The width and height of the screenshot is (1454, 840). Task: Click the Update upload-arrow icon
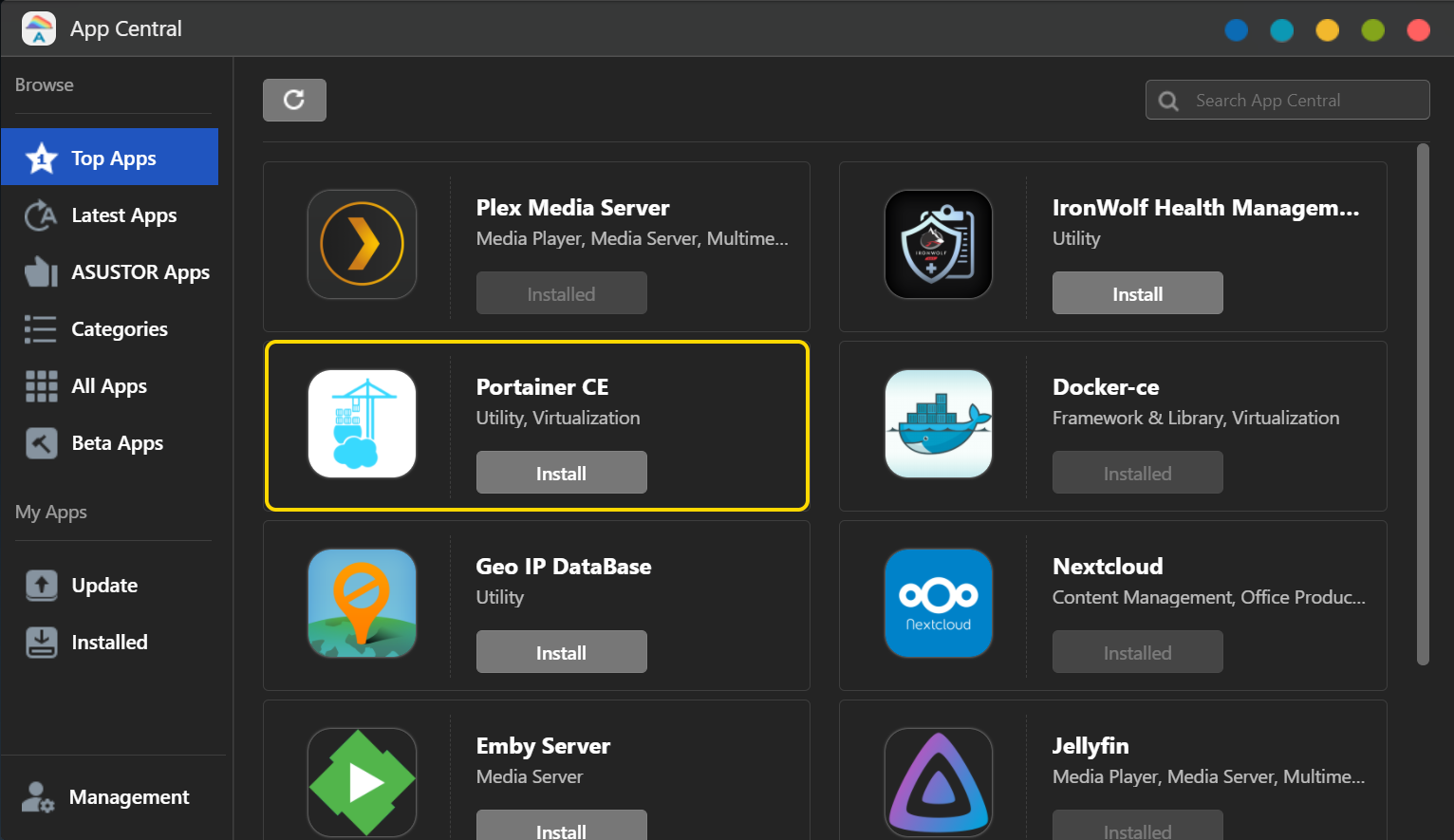pyautogui.click(x=41, y=586)
